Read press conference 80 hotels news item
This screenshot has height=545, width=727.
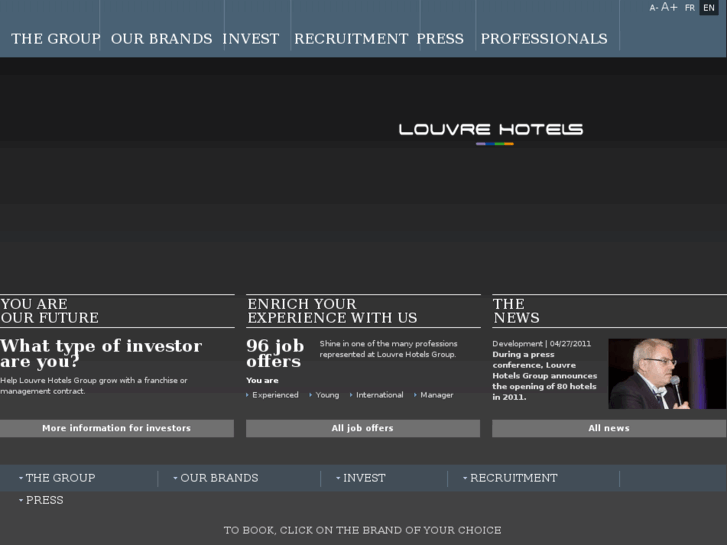point(545,376)
